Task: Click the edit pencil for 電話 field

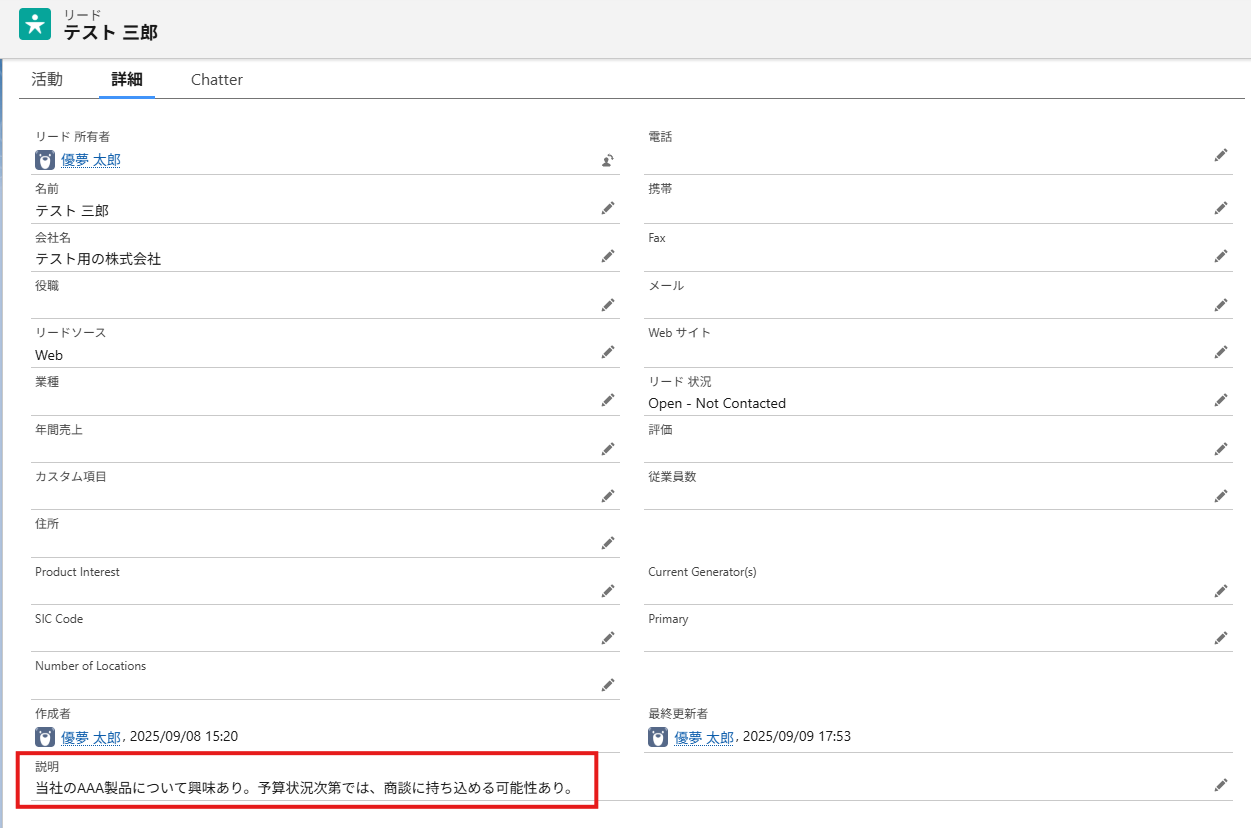Action: (1220, 155)
